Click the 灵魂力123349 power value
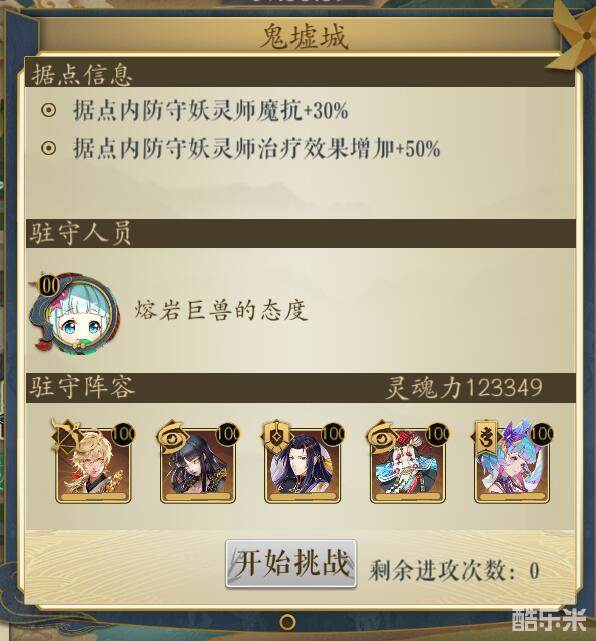The image size is (596, 641). click(464, 388)
